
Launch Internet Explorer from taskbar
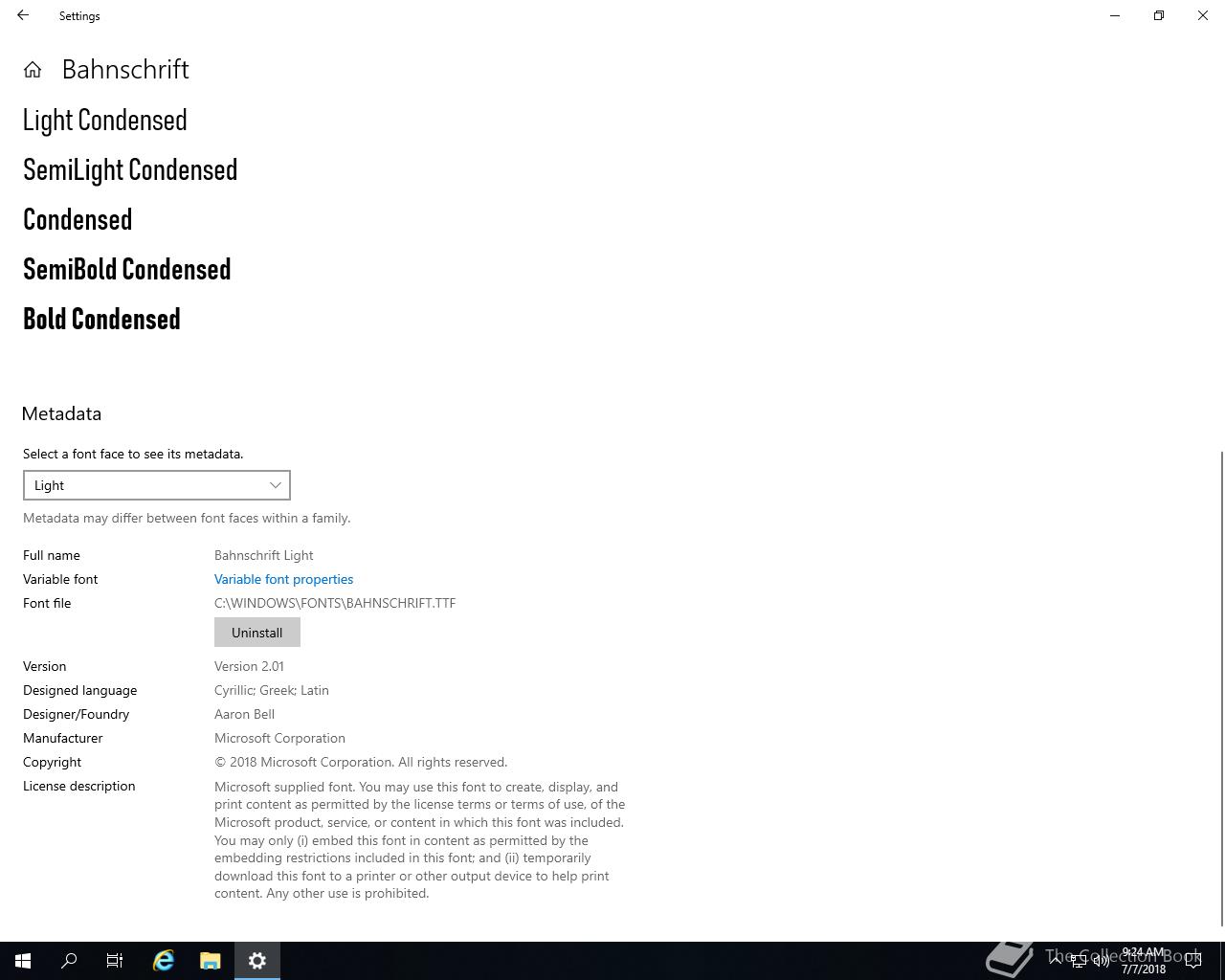click(164, 961)
